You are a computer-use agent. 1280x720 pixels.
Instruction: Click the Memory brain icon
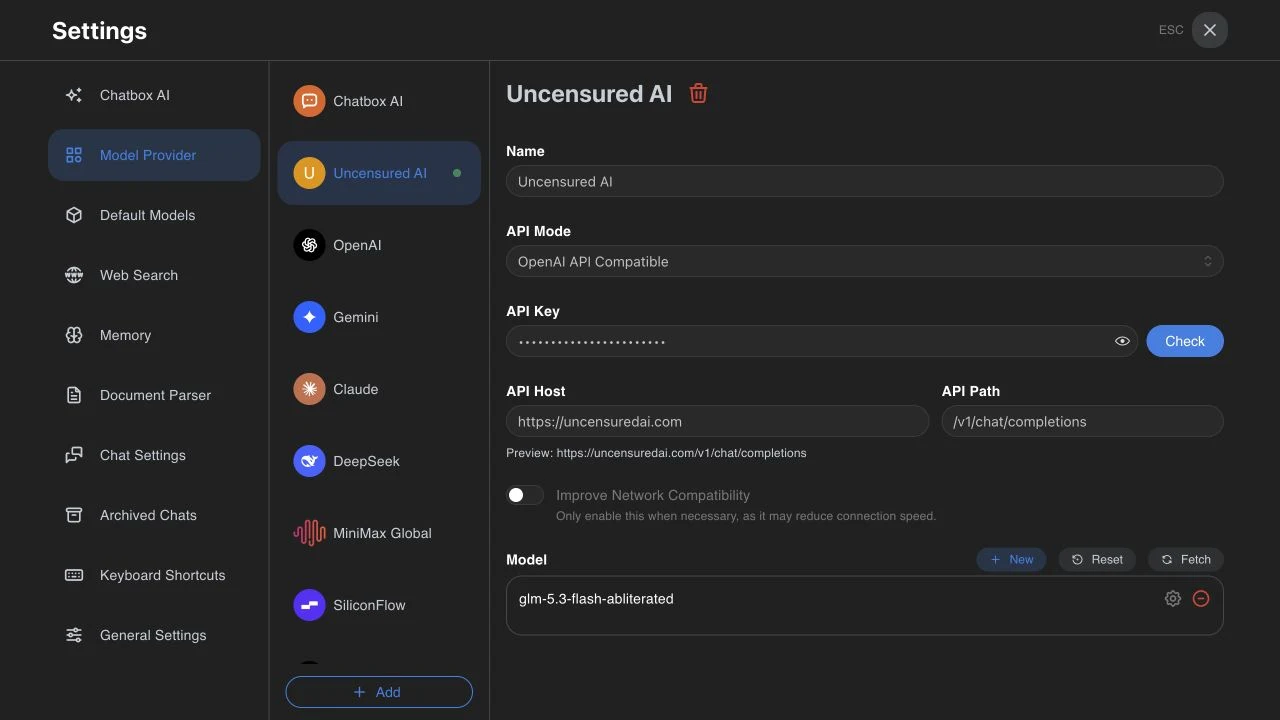coord(74,335)
